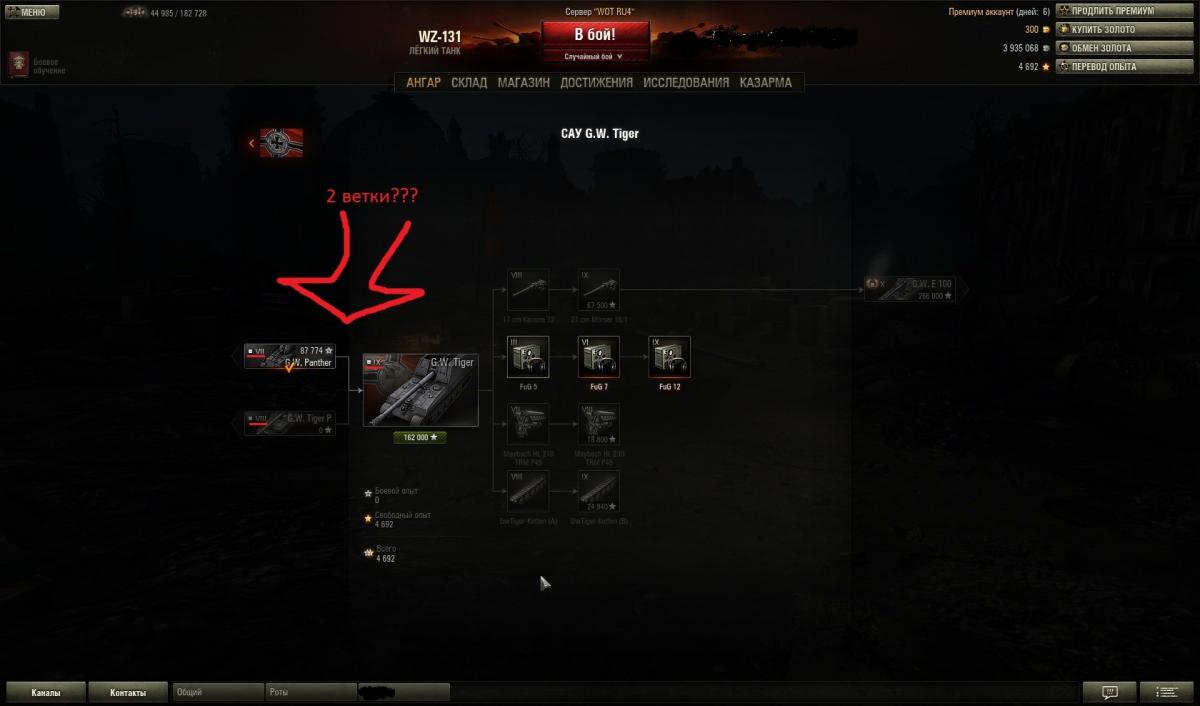1200x706 pixels.
Task: Open the G.W. Panther predecessor node
Action: (x=290, y=356)
